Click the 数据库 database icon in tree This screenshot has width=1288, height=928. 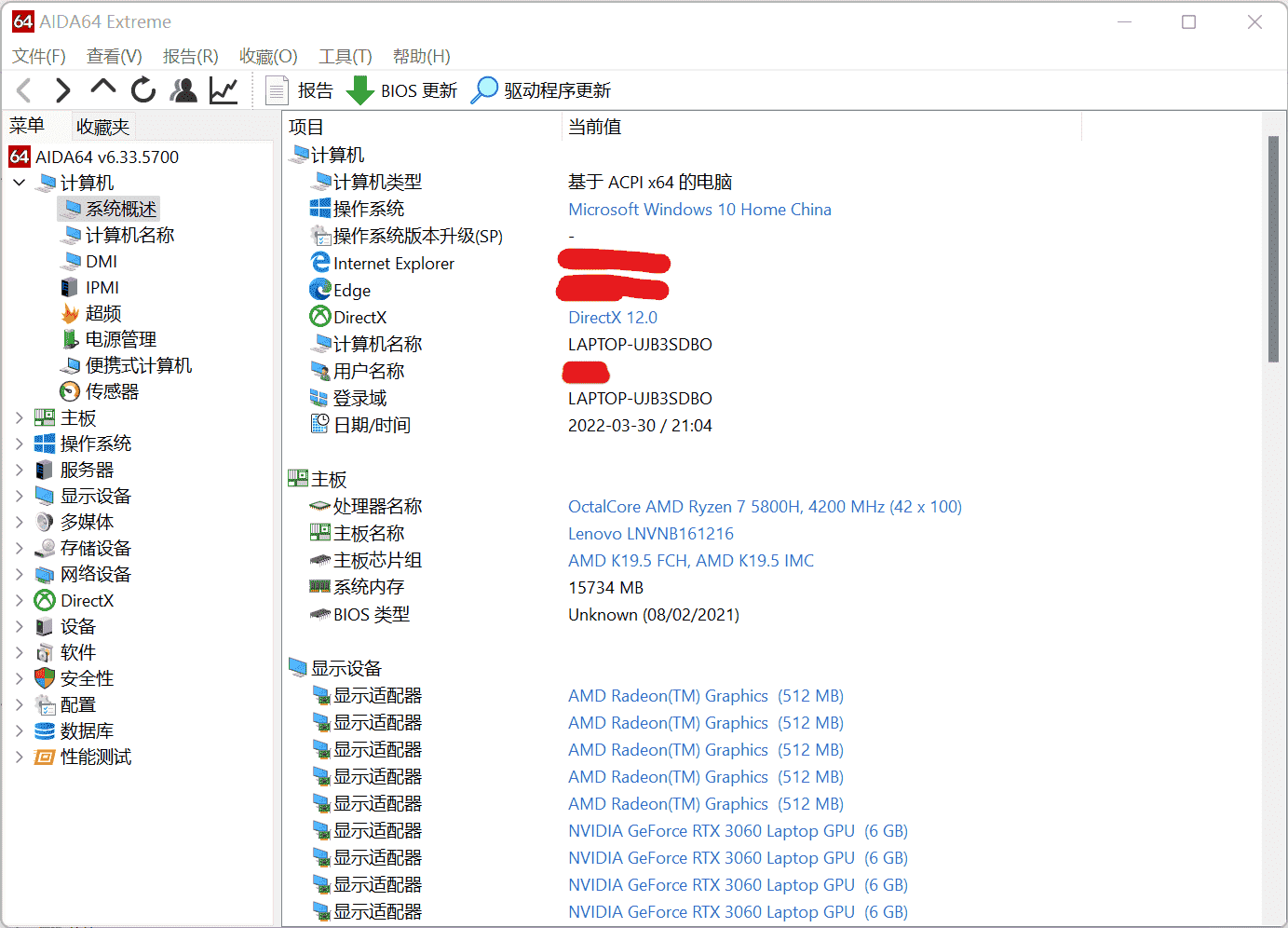[x=45, y=731]
